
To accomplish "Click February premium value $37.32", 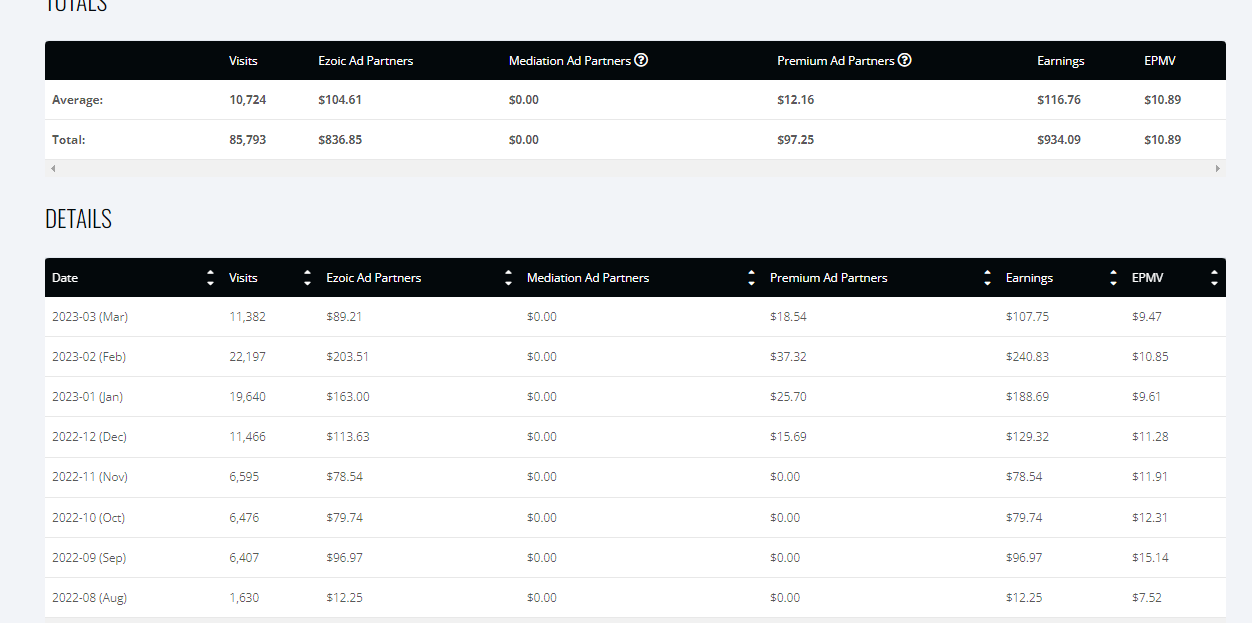I will pyautogui.click(x=789, y=356).
